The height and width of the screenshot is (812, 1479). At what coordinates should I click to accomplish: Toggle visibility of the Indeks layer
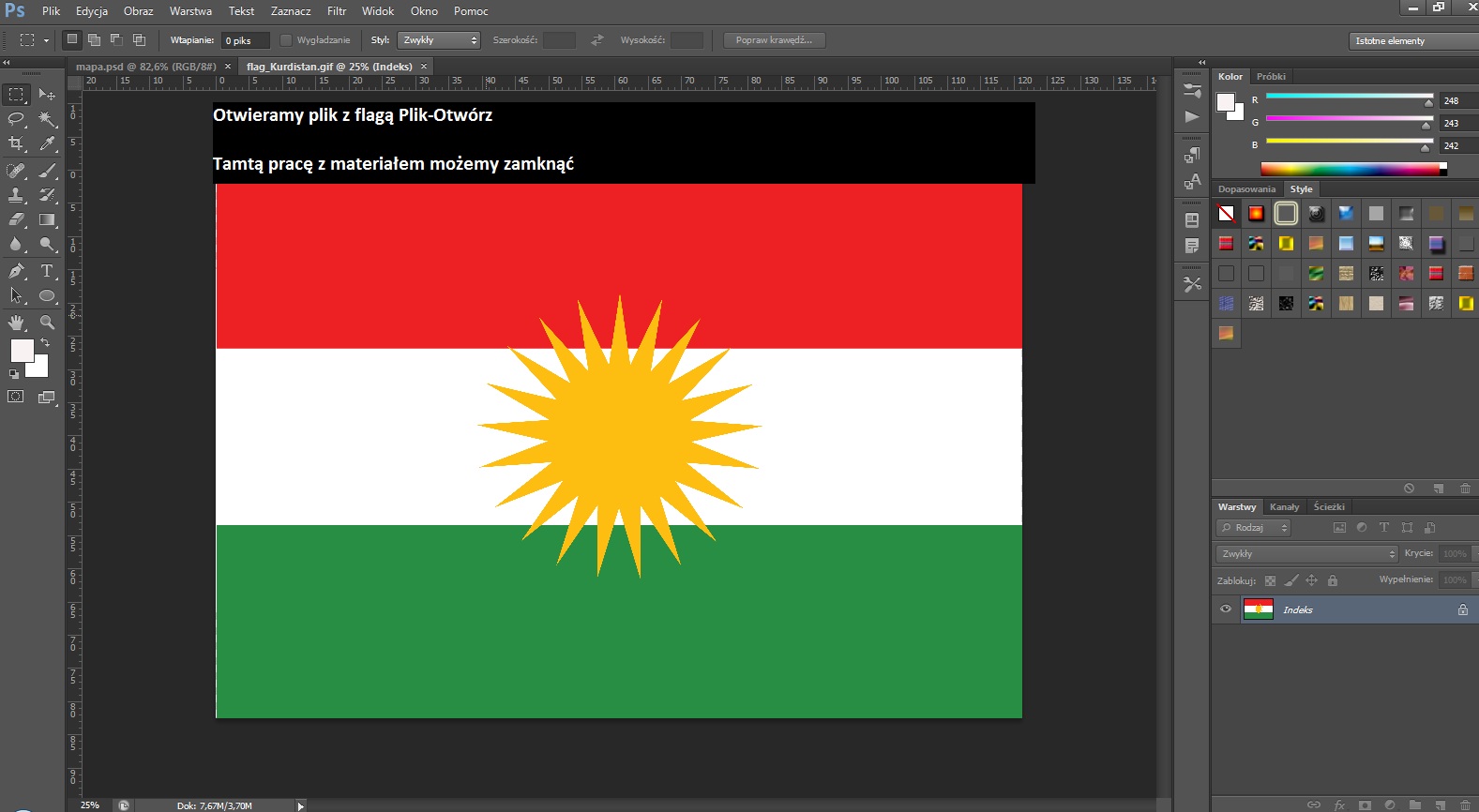pyautogui.click(x=1226, y=609)
